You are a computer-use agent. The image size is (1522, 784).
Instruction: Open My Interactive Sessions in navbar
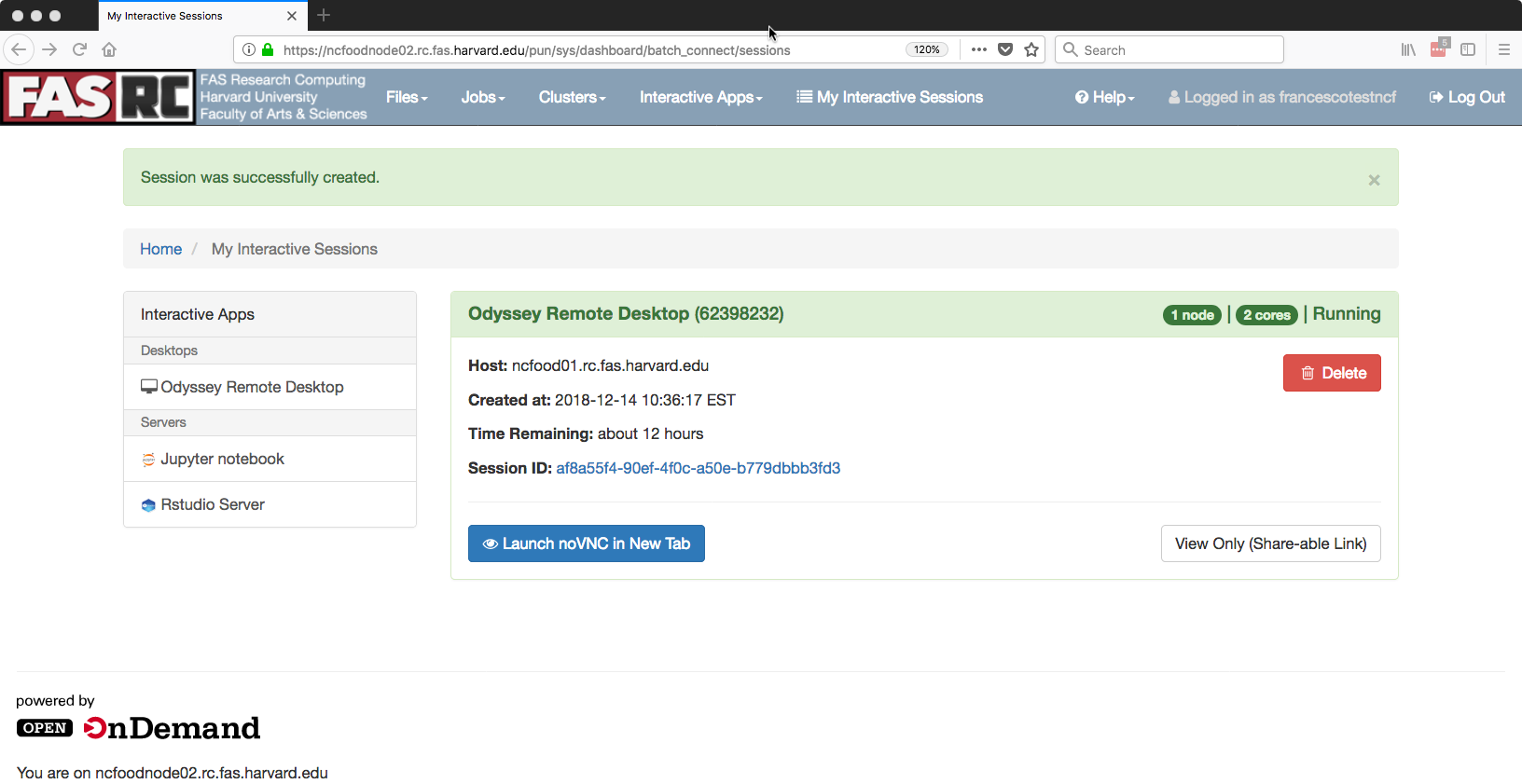(890, 97)
